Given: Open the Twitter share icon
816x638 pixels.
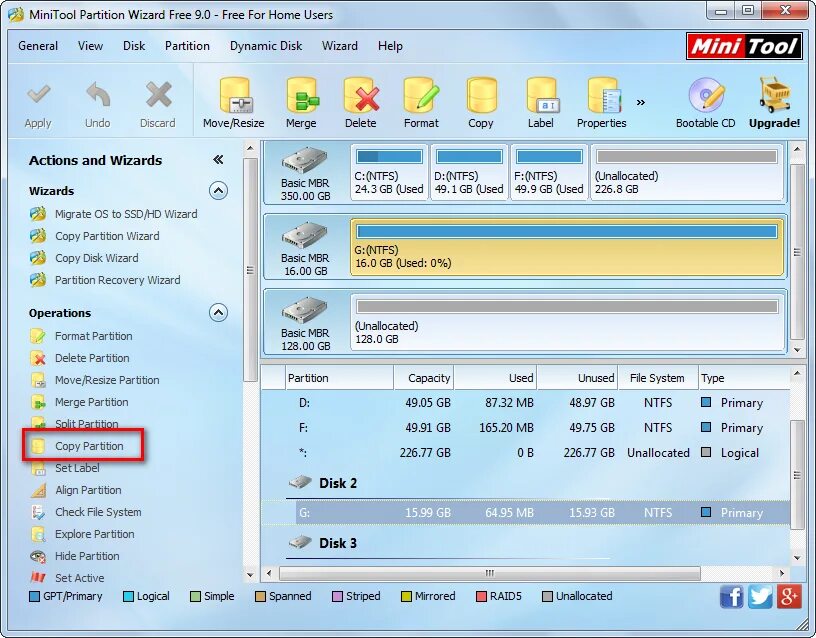Looking at the screenshot, I should pyautogui.click(x=760, y=596).
